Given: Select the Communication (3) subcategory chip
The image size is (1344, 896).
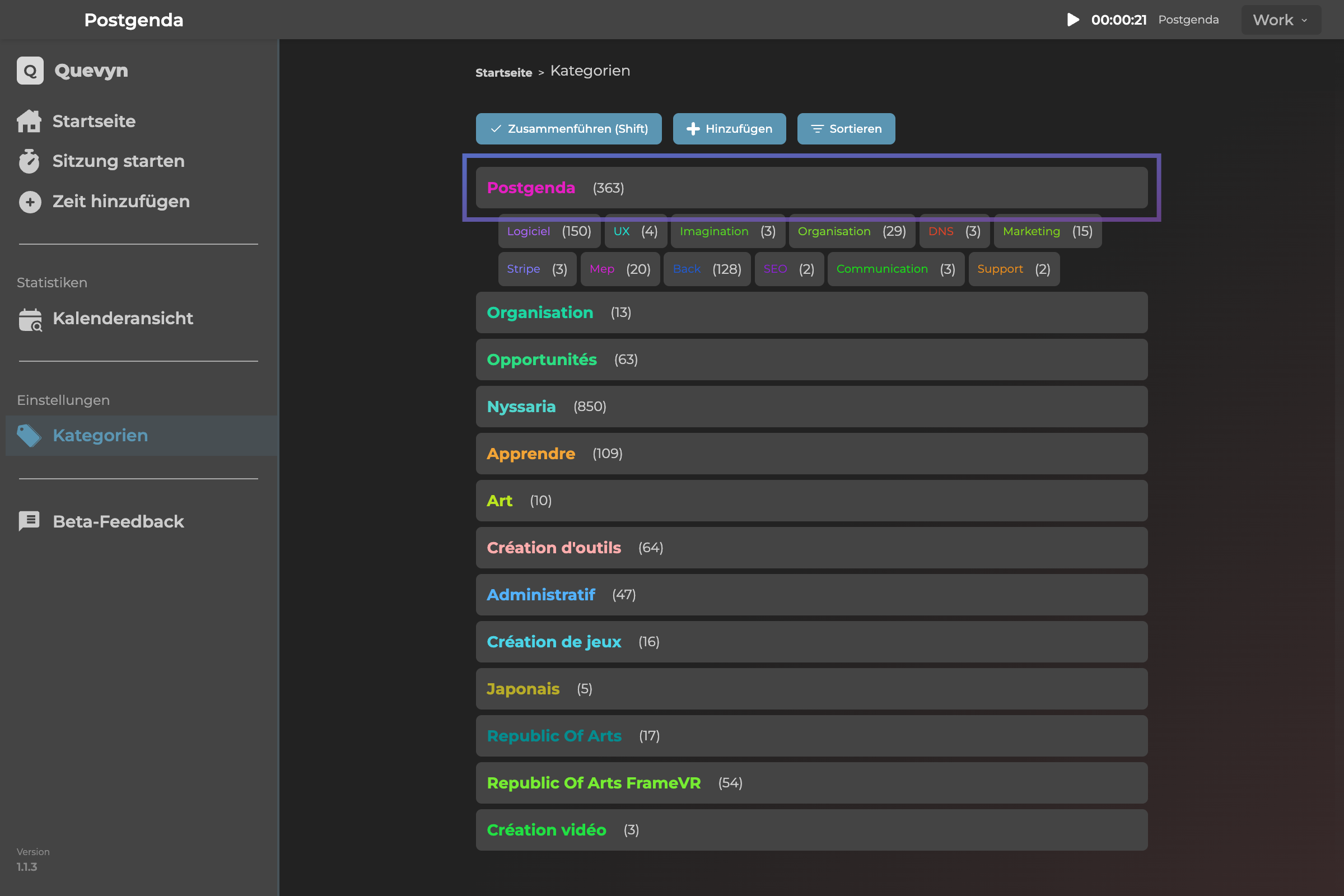Looking at the screenshot, I should 896,269.
